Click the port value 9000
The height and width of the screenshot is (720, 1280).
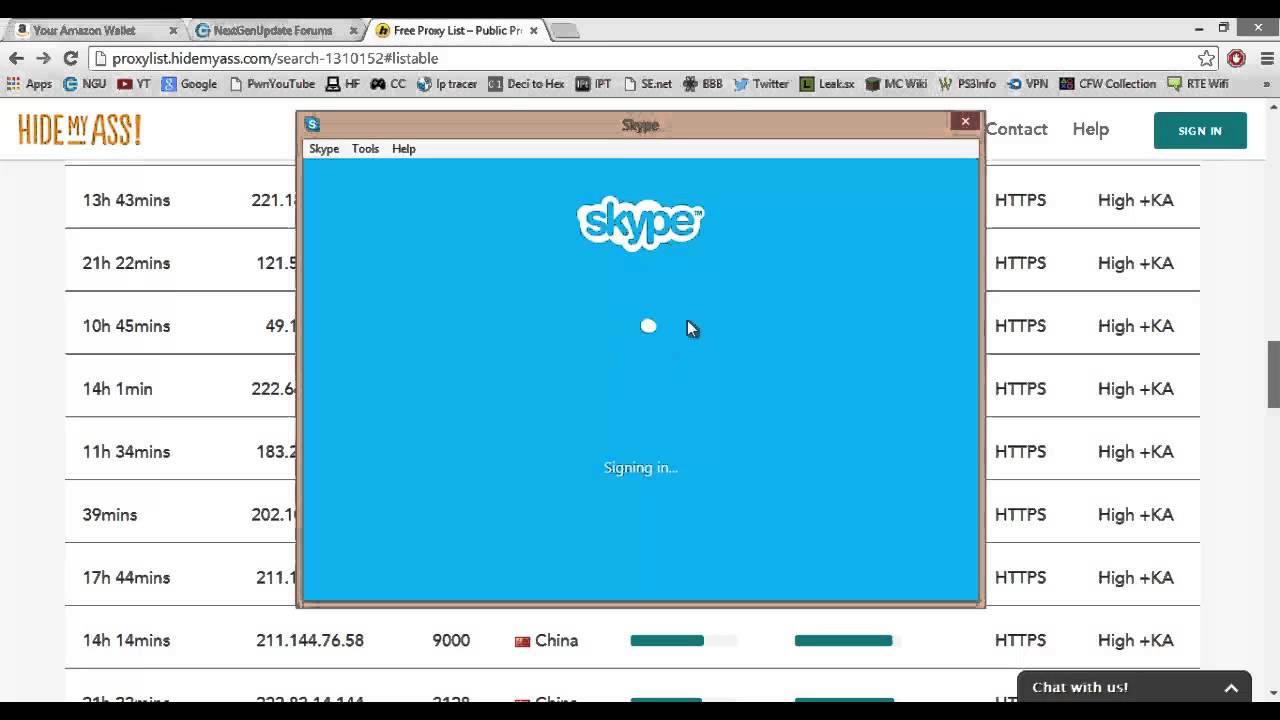coord(451,640)
